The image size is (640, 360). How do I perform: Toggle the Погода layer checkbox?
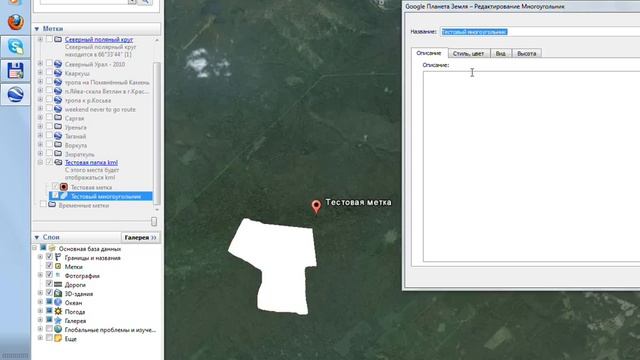pos(49,311)
